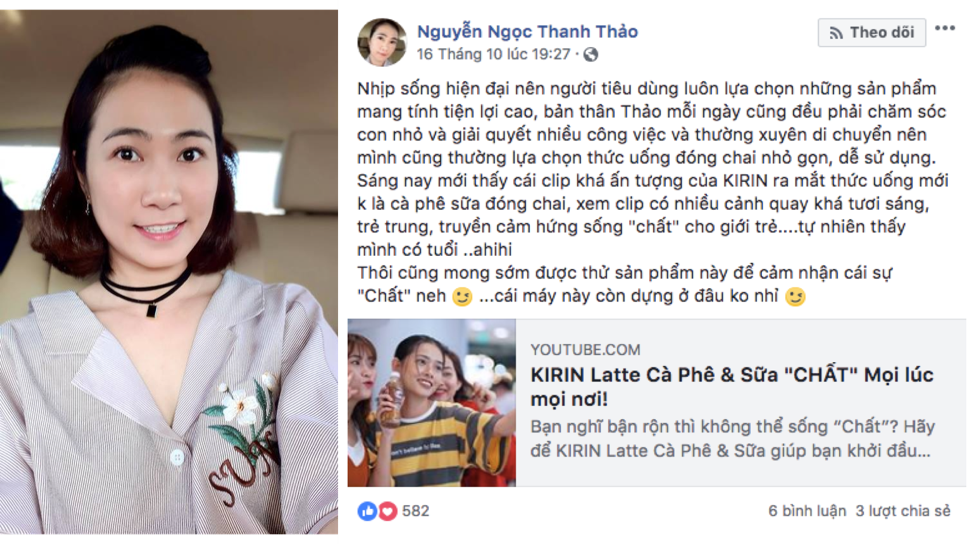Click the RSS icon in Theo dõi button
976x544 pixels.
click(837, 33)
